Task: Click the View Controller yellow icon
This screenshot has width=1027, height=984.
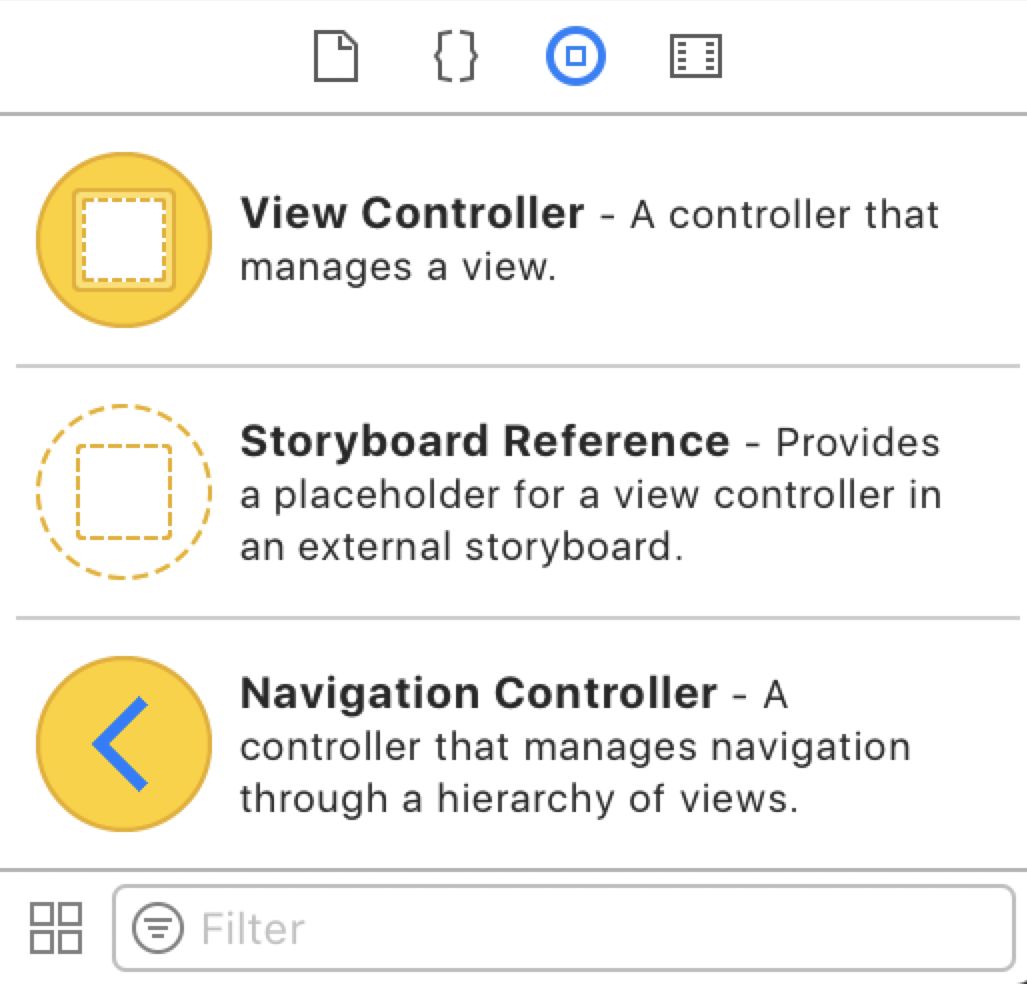Action: (122, 239)
